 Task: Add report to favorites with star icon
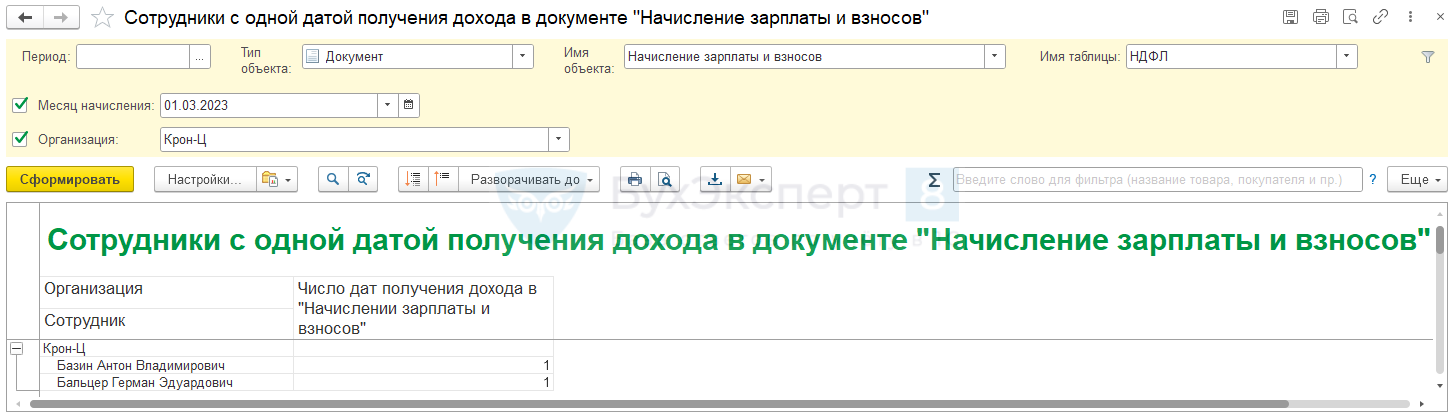point(102,17)
